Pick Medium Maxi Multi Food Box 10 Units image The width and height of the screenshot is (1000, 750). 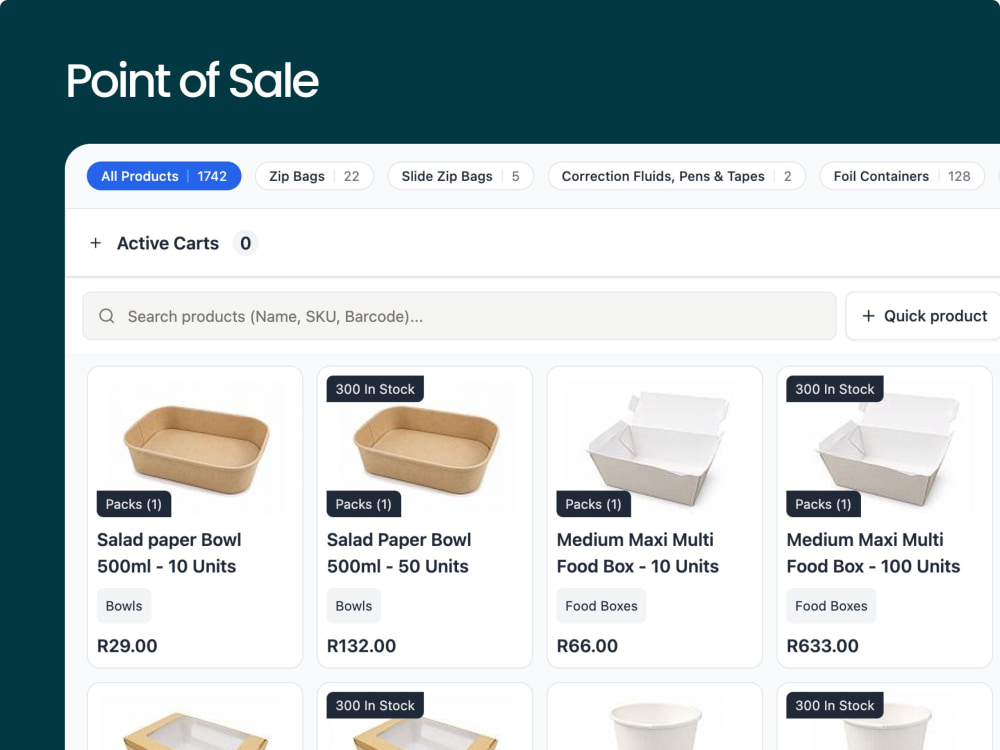(655, 448)
